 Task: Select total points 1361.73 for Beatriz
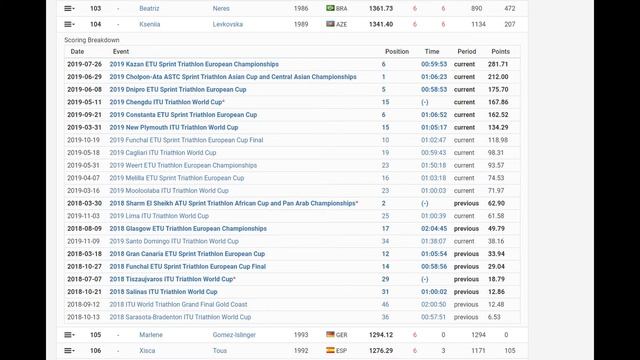pos(381,9)
